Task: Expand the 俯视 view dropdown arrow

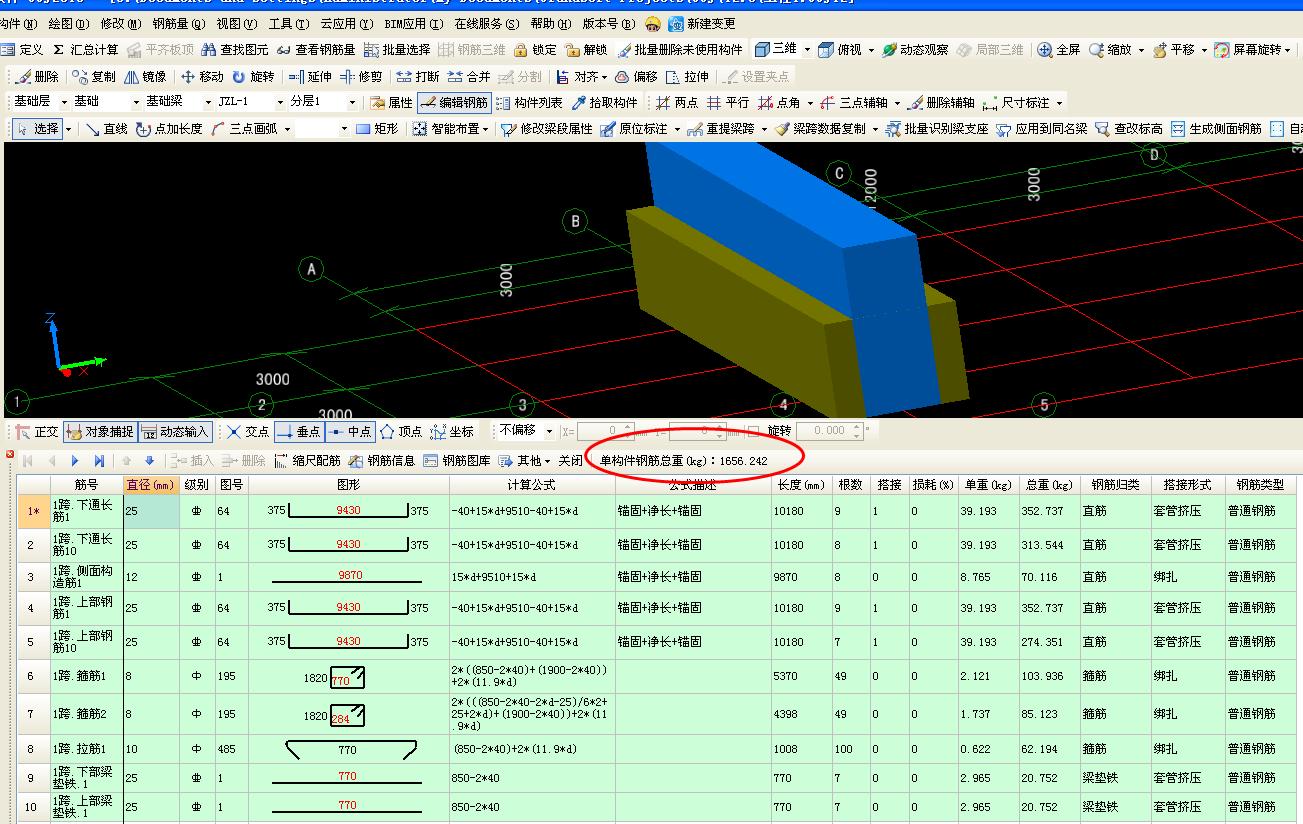Action: (x=870, y=50)
